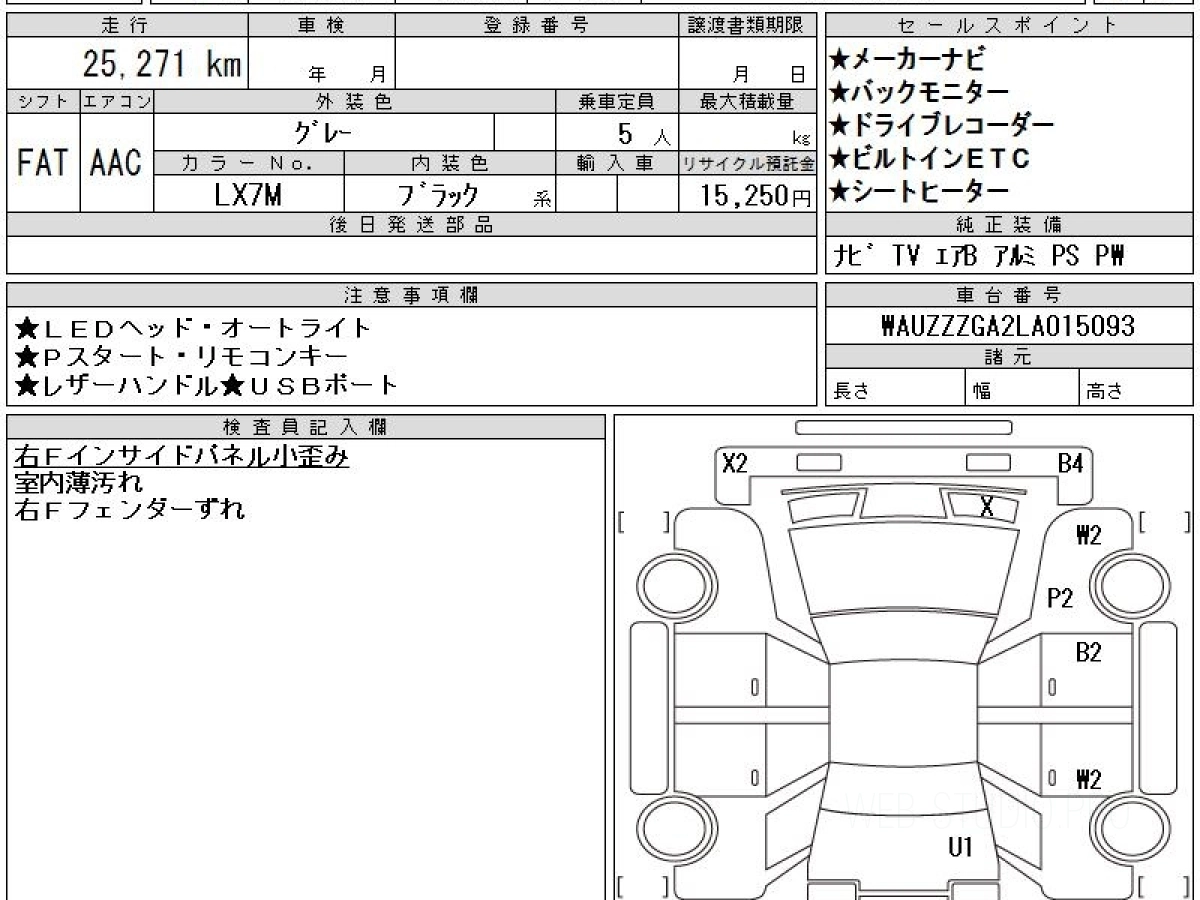Viewport: 1200px width, 900px height.
Task: Click the 車検 header cell
Action: 321,26
